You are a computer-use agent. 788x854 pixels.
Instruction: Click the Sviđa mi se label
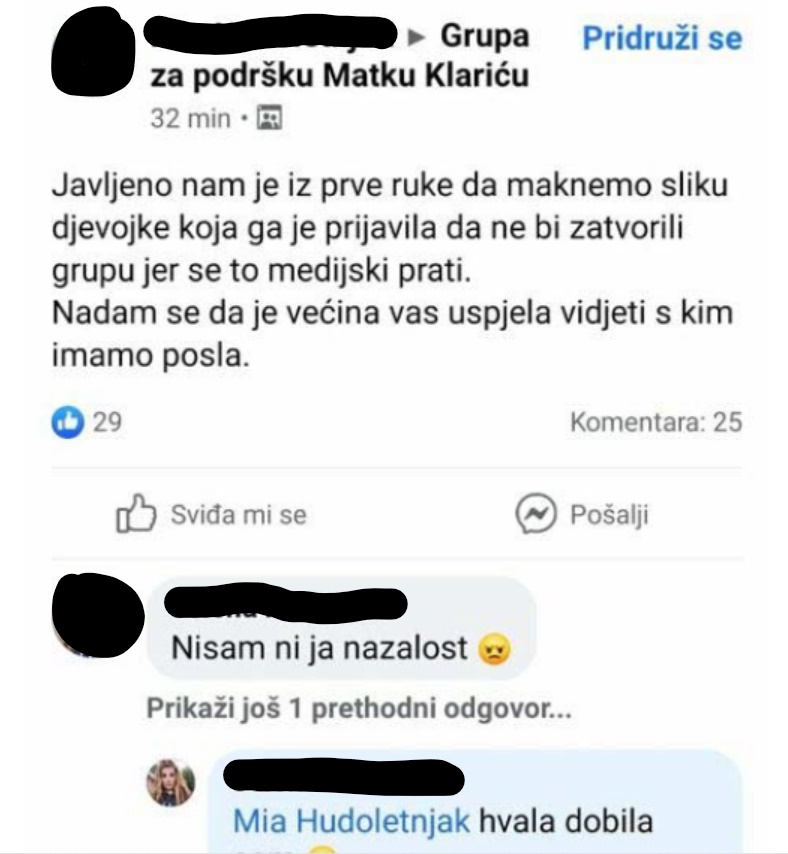pyautogui.click(x=239, y=515)
